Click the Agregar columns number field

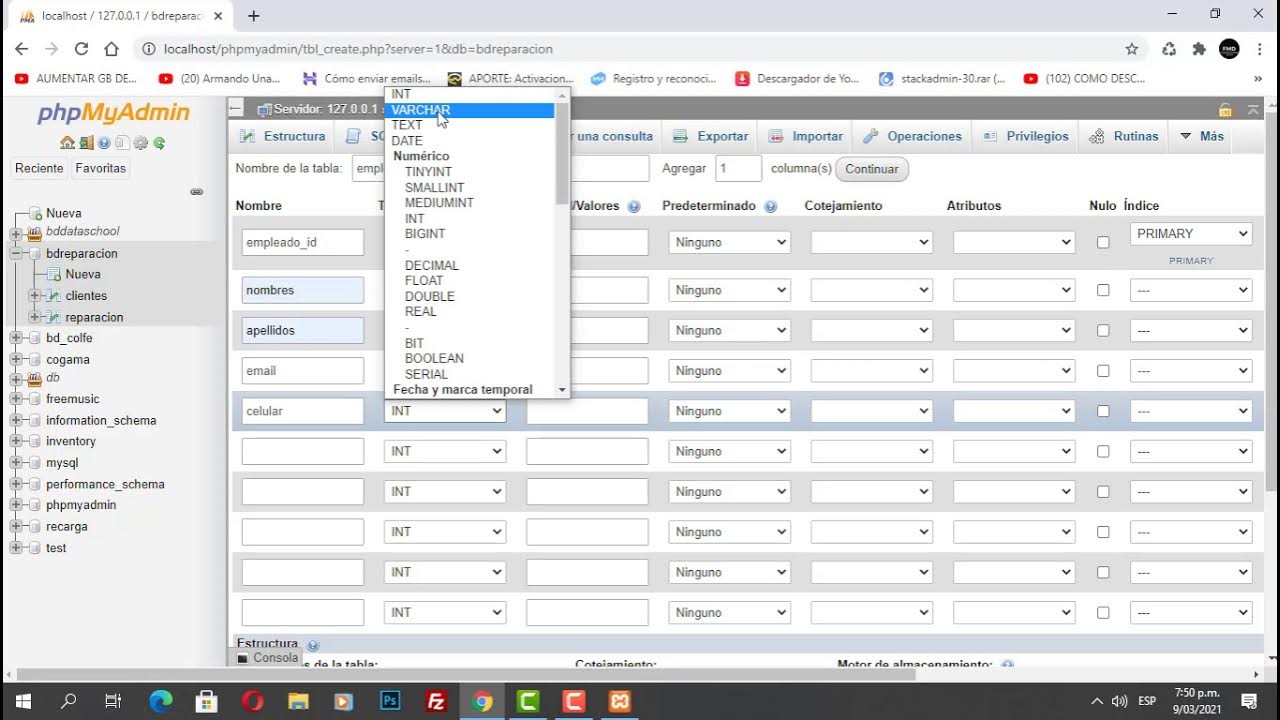click(738, 169)
